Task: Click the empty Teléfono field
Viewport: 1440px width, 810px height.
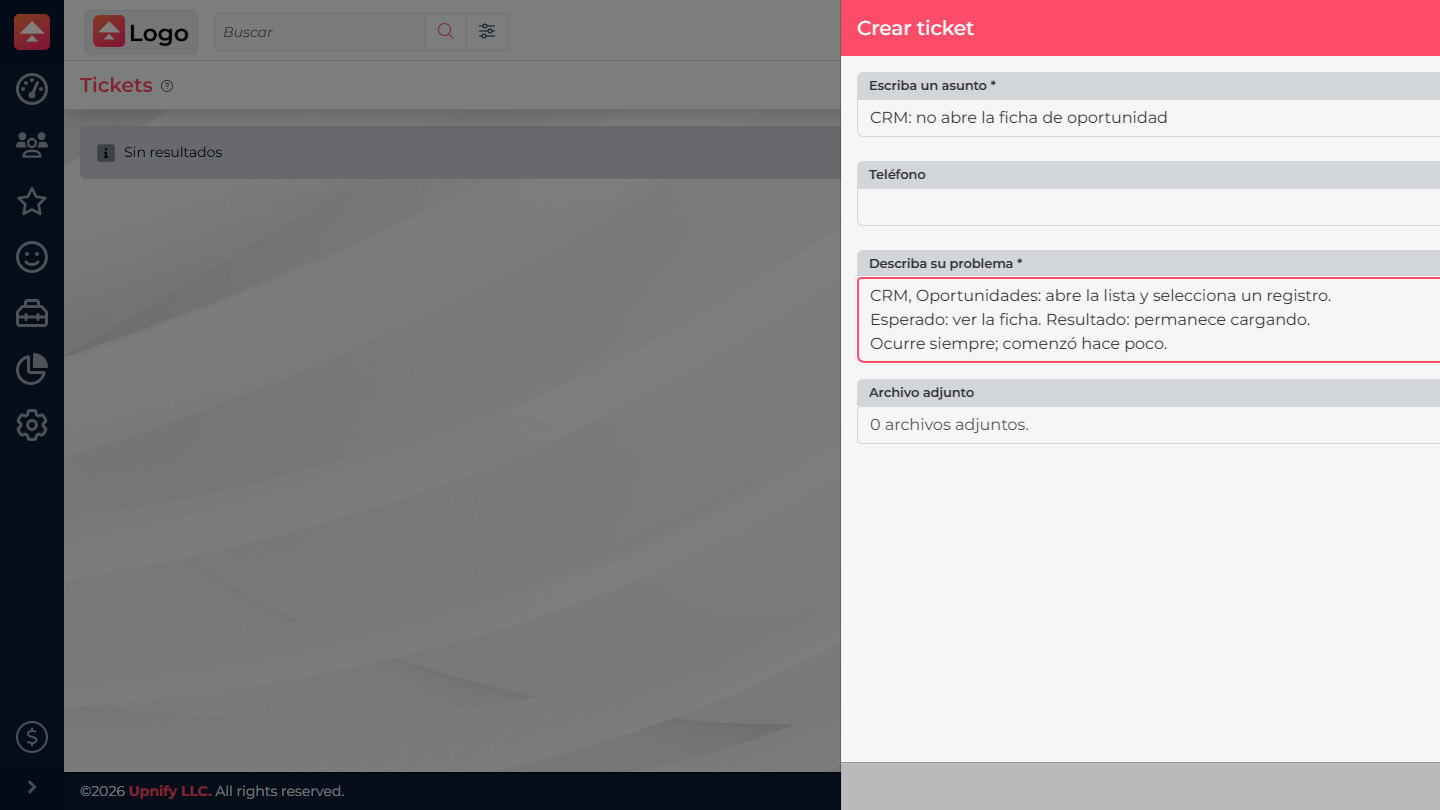Action: point(1148,207)
